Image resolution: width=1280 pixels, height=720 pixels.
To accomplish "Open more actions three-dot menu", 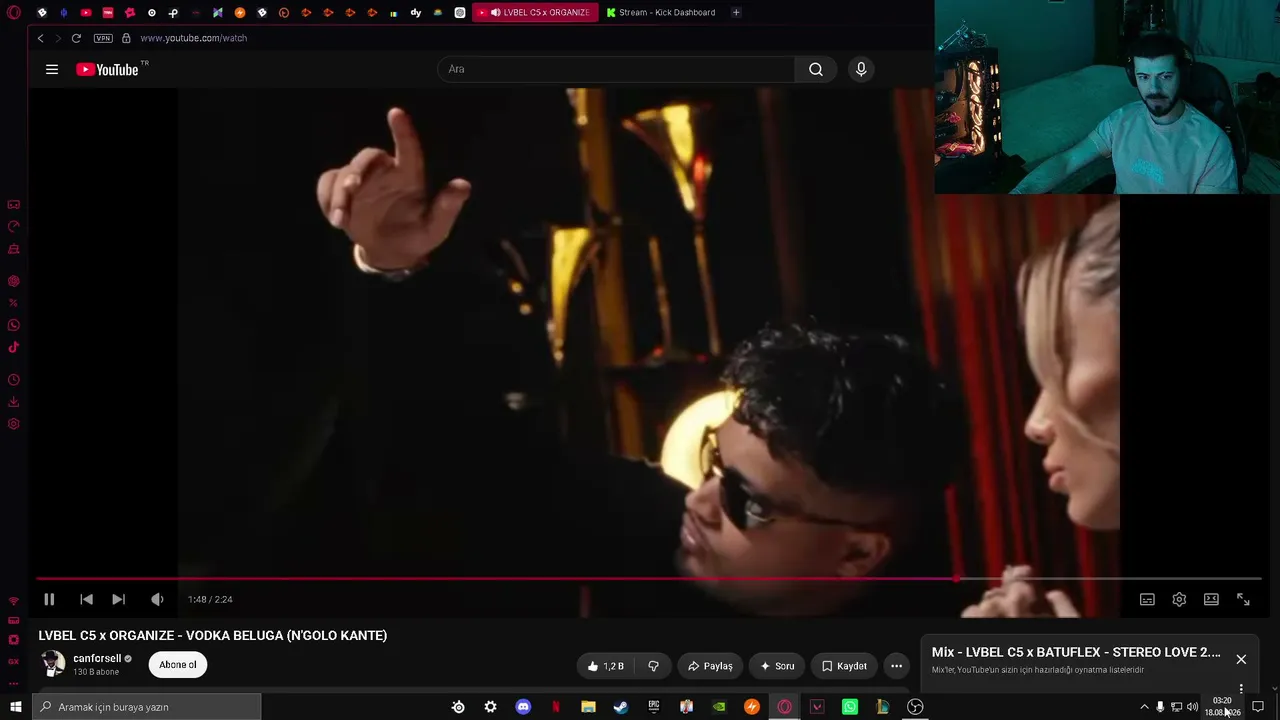I will point(896,666).
